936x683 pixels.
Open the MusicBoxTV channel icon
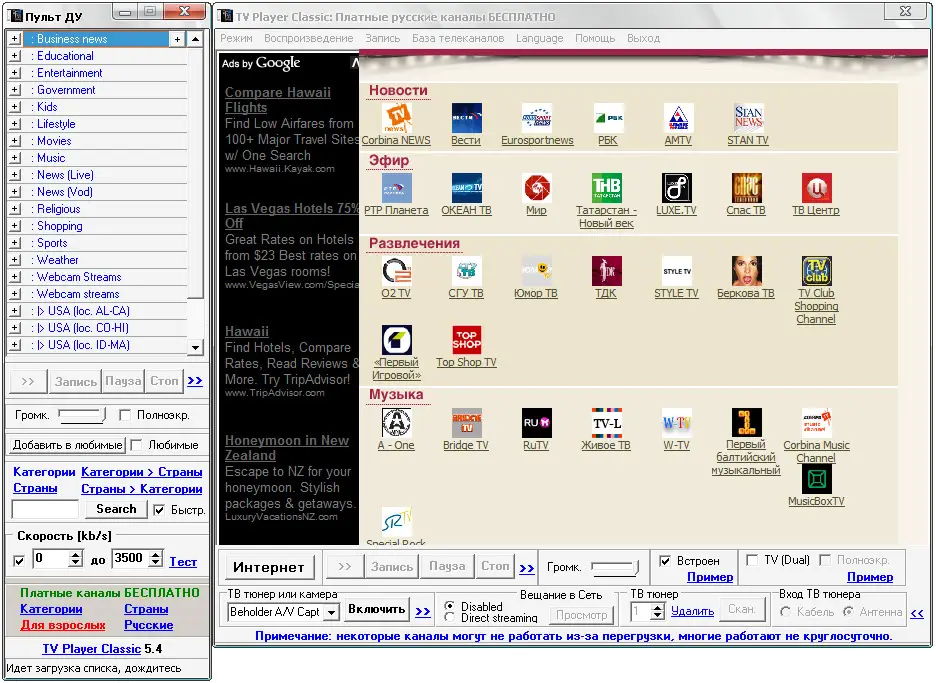click(816, 479)
